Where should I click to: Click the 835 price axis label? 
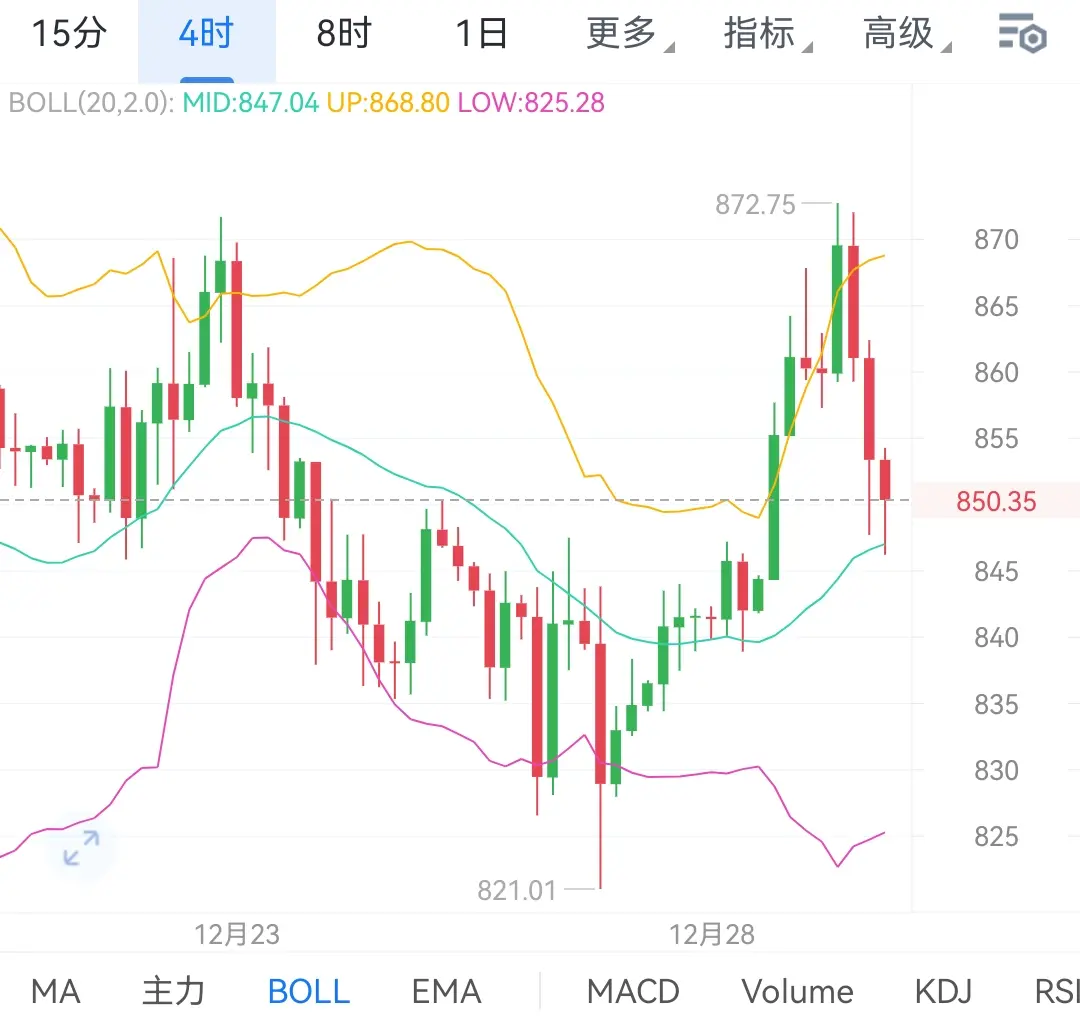996,705
